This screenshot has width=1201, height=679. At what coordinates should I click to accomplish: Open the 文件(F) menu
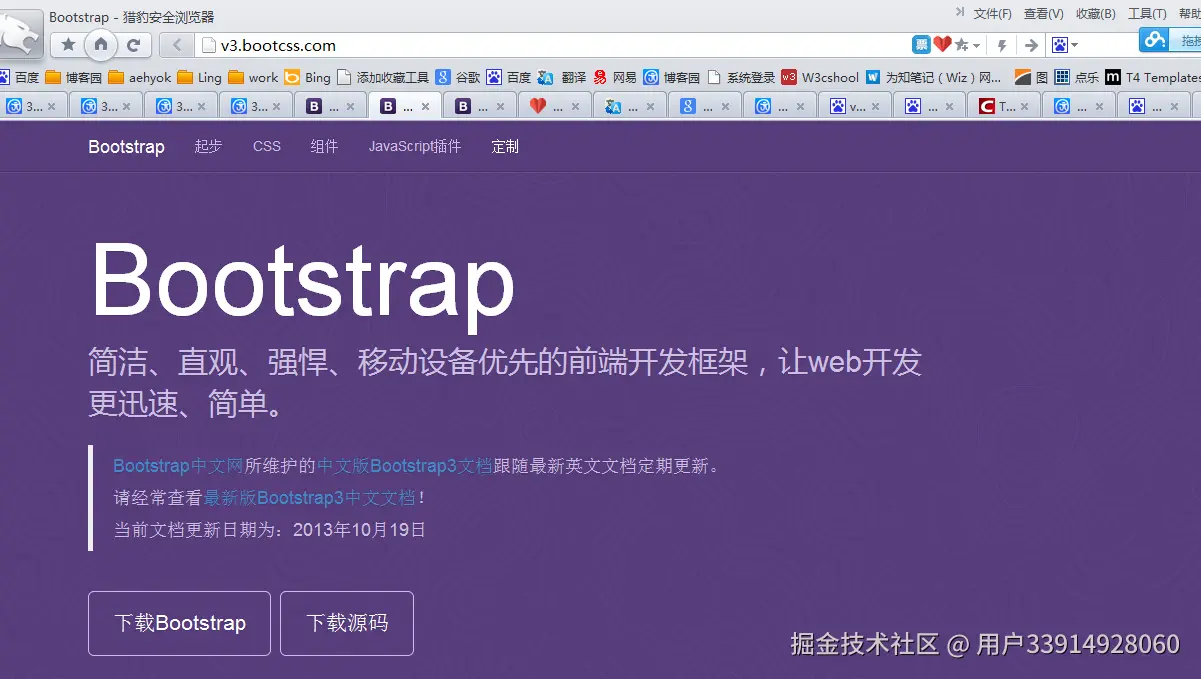coord(993,14)
